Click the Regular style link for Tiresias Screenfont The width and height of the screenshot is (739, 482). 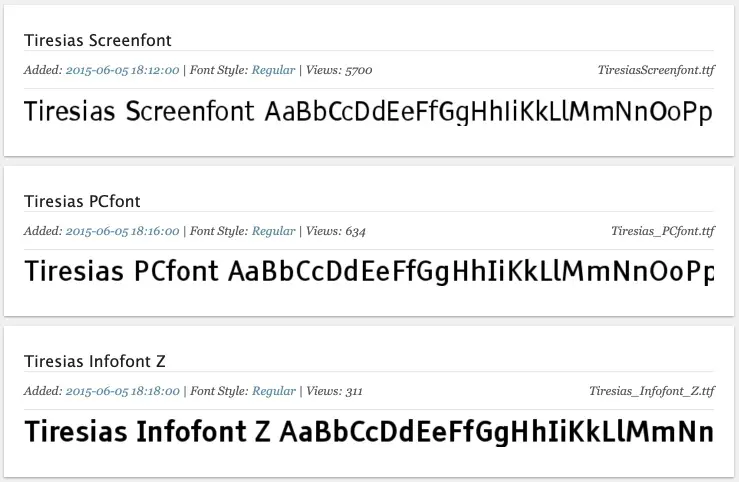click(273, 70)
